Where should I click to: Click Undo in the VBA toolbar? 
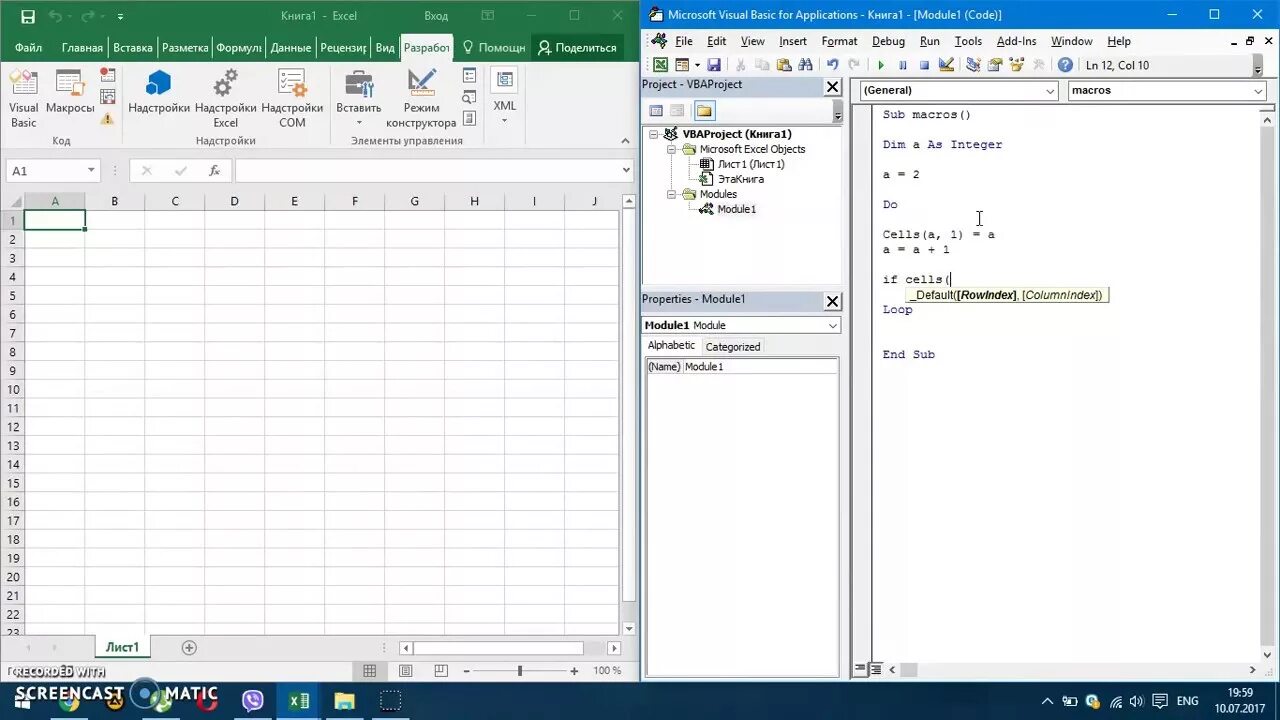(832, 65)
